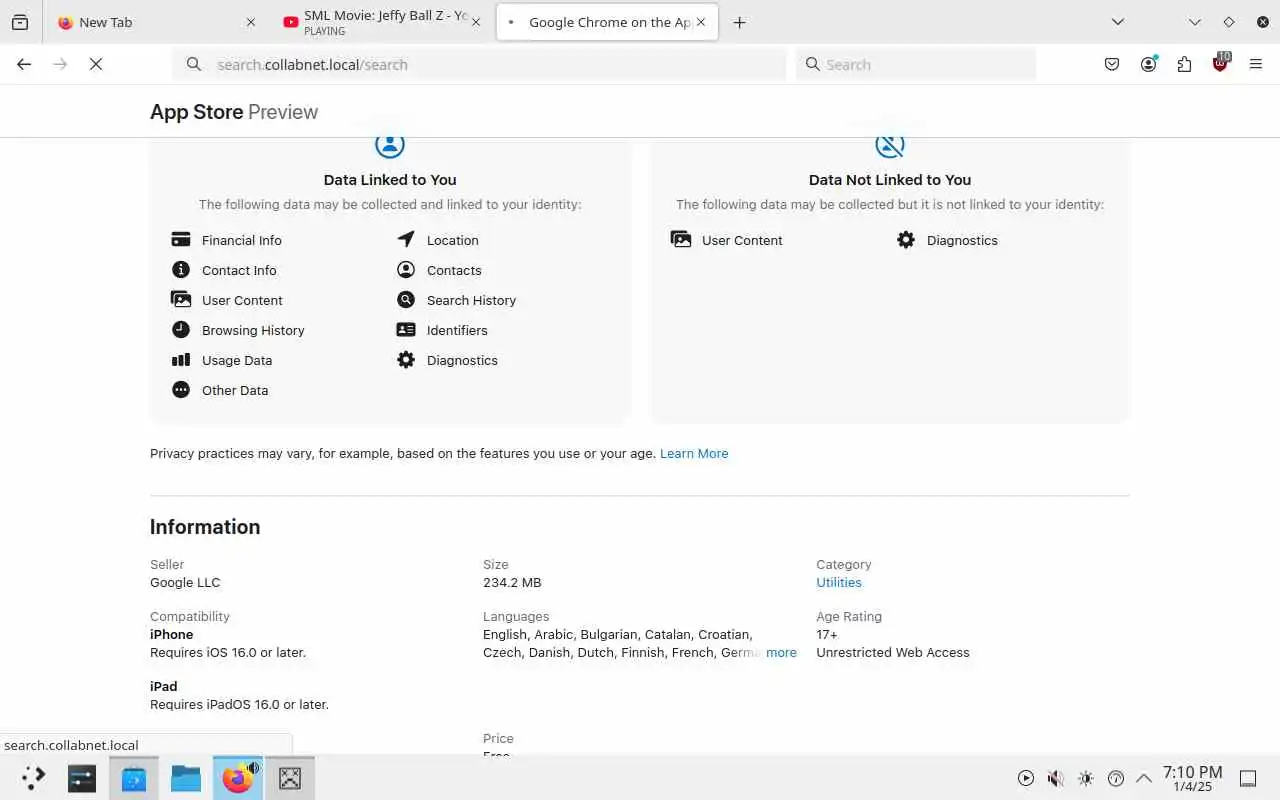Open the Firefox View icon
This screenshot has height=800, width=1280.
point(20,22)
